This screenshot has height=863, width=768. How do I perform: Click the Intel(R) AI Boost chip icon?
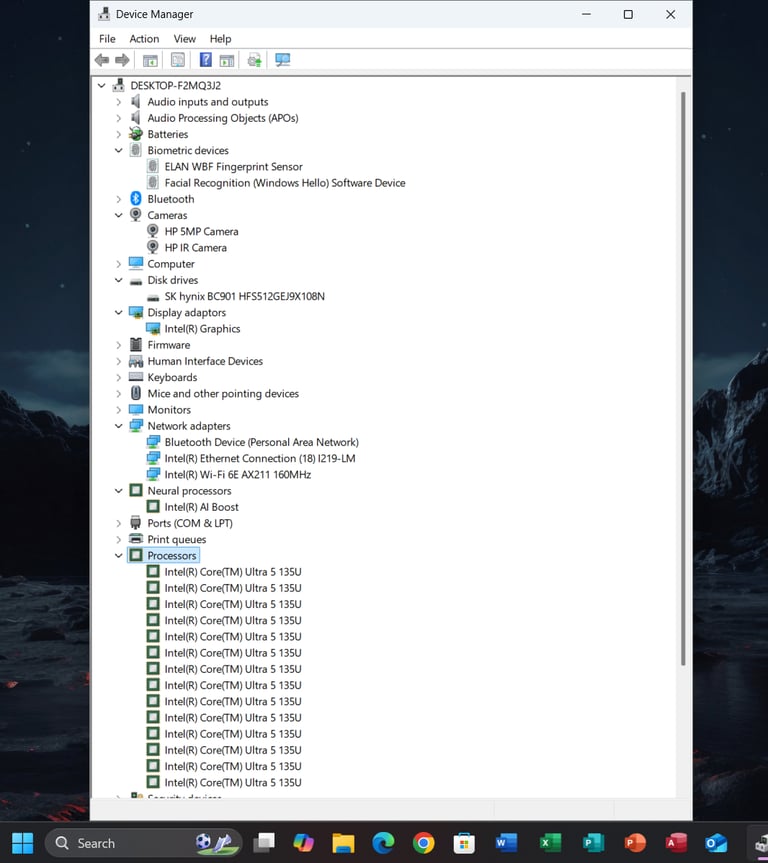pos(153,506)
